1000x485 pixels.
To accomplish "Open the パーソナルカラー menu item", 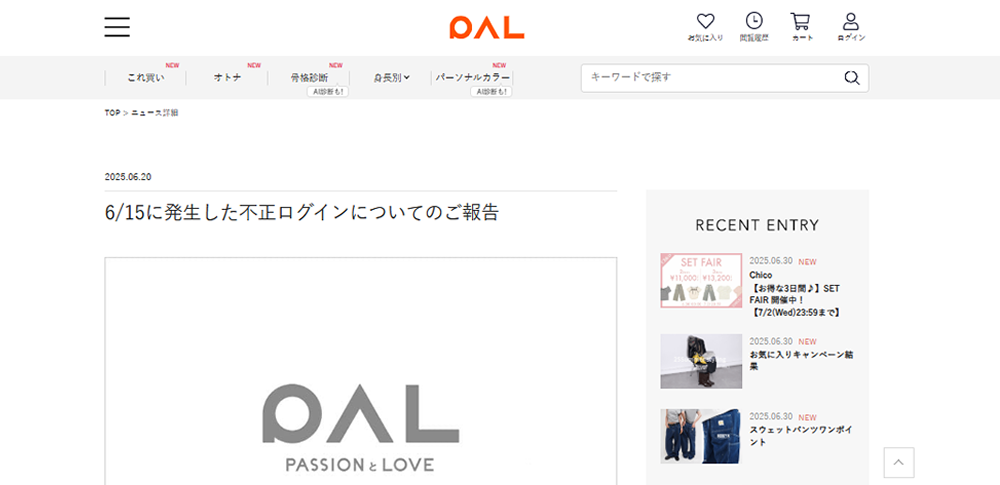I will 473,78.
